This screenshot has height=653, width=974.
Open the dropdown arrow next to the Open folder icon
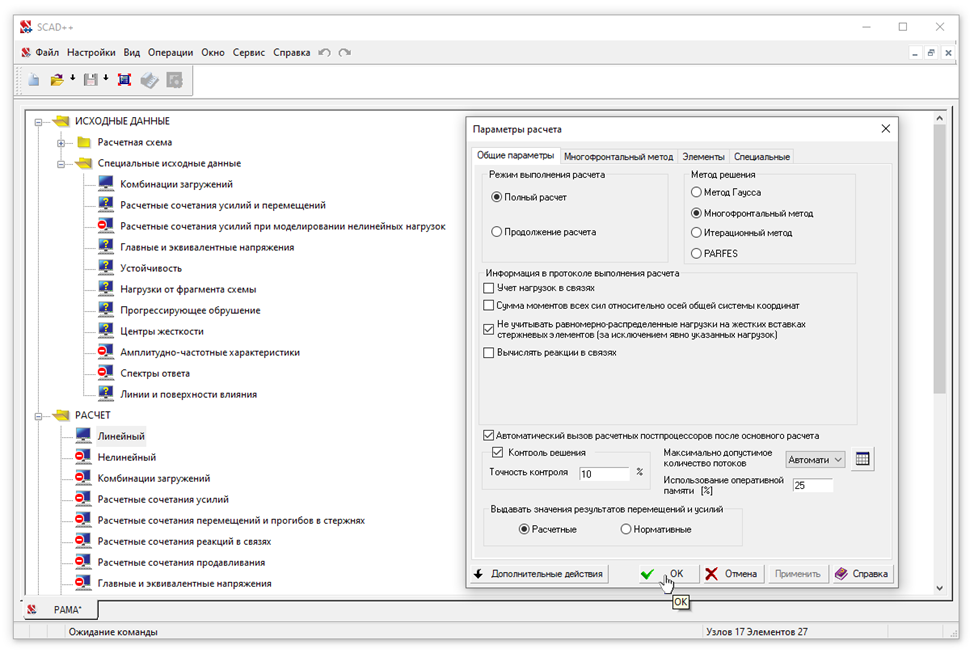[x=73, y=78]
